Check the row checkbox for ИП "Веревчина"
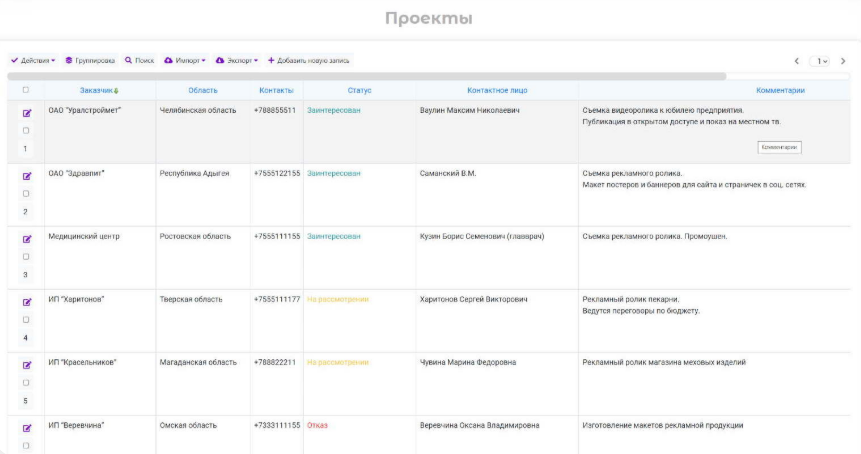Screen dimensions: 861x454 pos(26,446)
